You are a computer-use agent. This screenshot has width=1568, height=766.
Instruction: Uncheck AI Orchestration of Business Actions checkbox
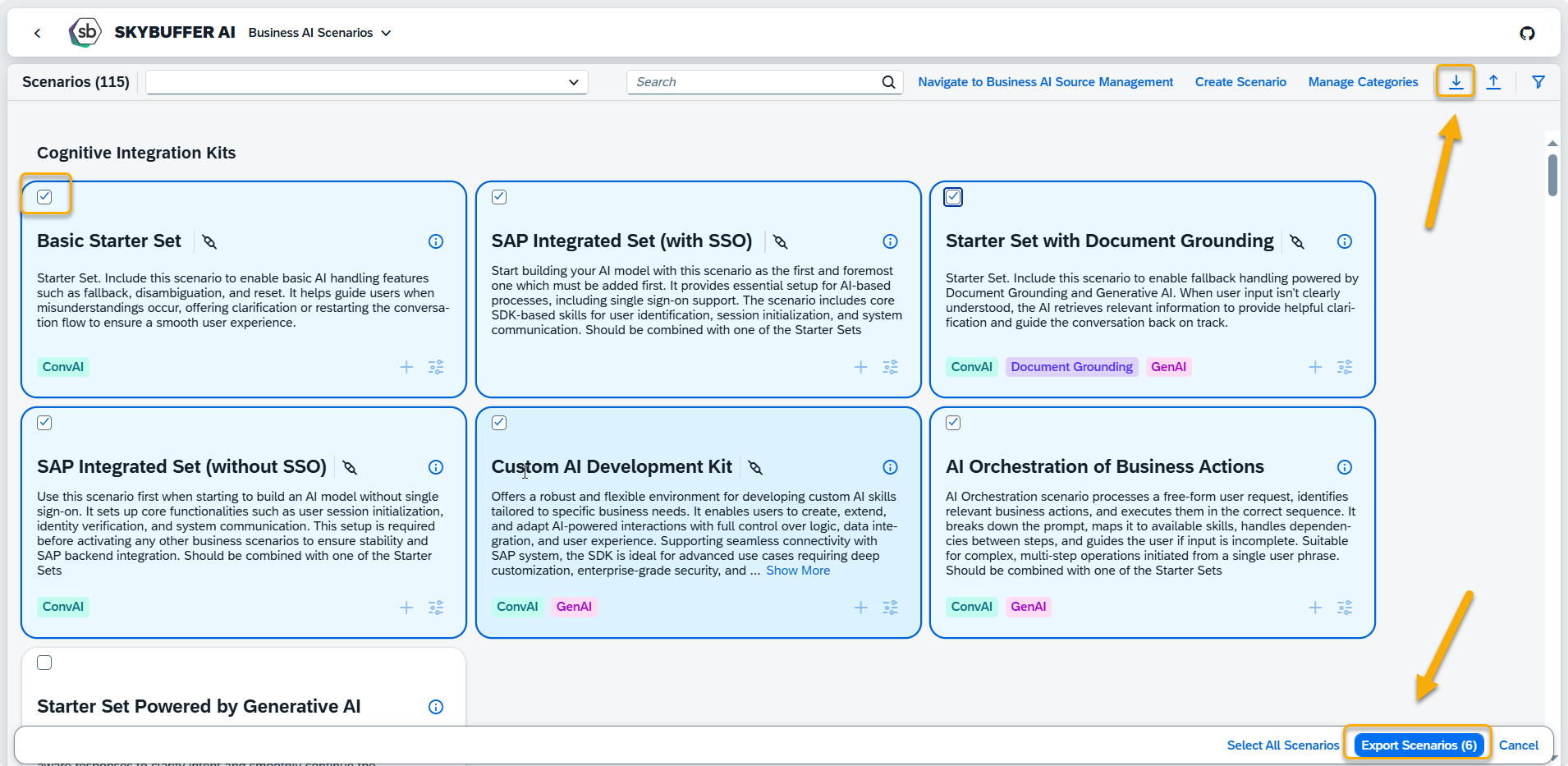953,423
